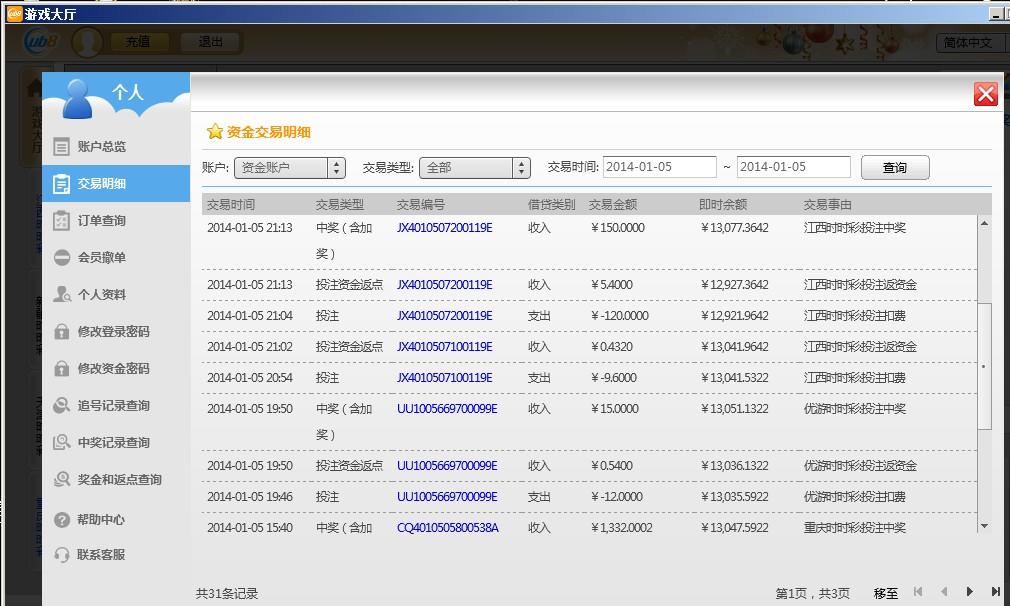Screen dimensions: 1010x606
Task: Click the 个人资料 person icon
Action: click(x=62, y=295)
